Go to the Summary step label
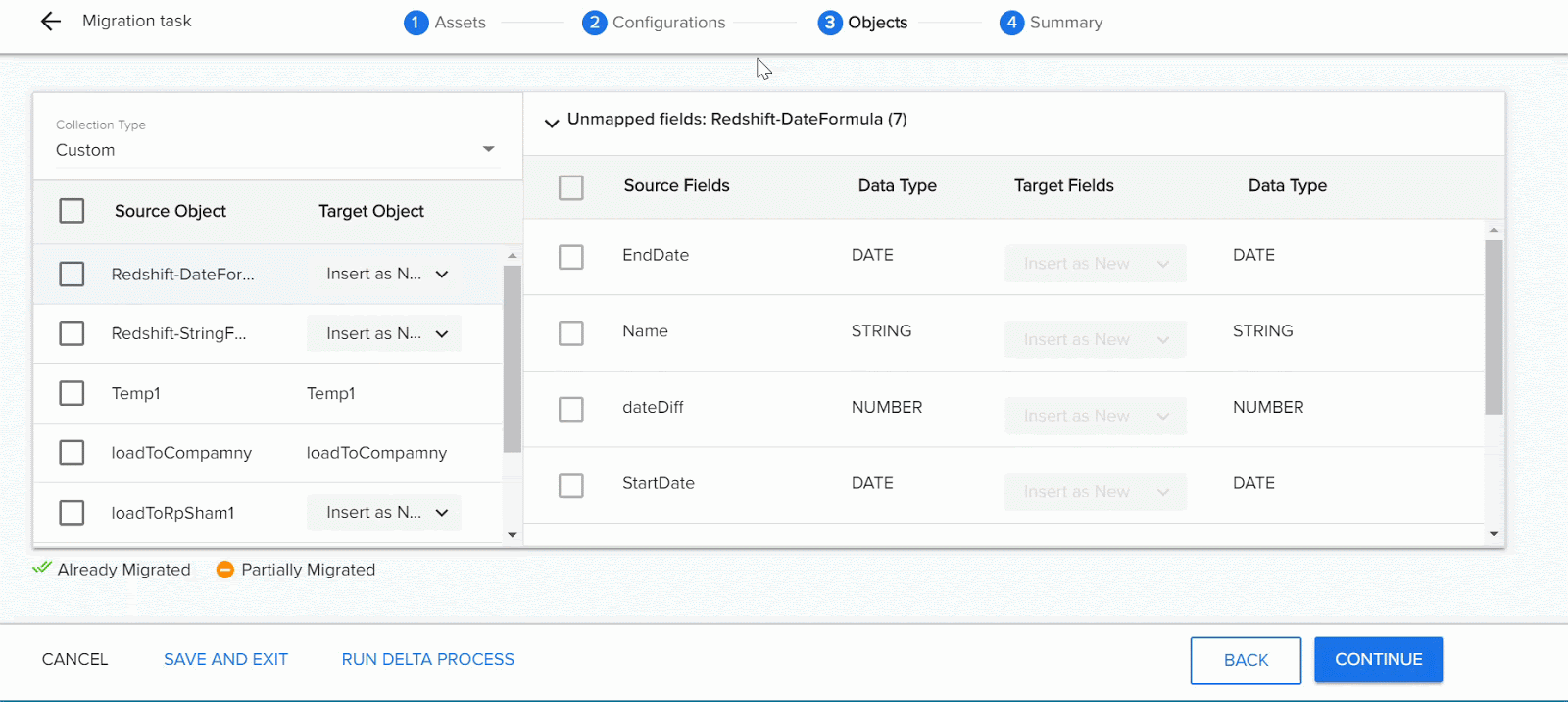The image size is (1568, 702). click(x=1065, y=23)
